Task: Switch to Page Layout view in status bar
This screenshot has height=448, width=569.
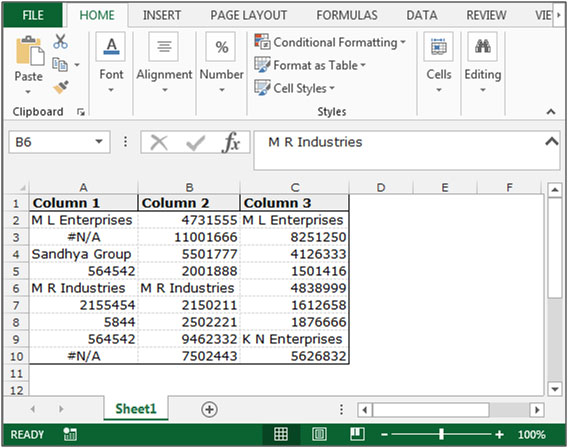Action: (319, 434)
